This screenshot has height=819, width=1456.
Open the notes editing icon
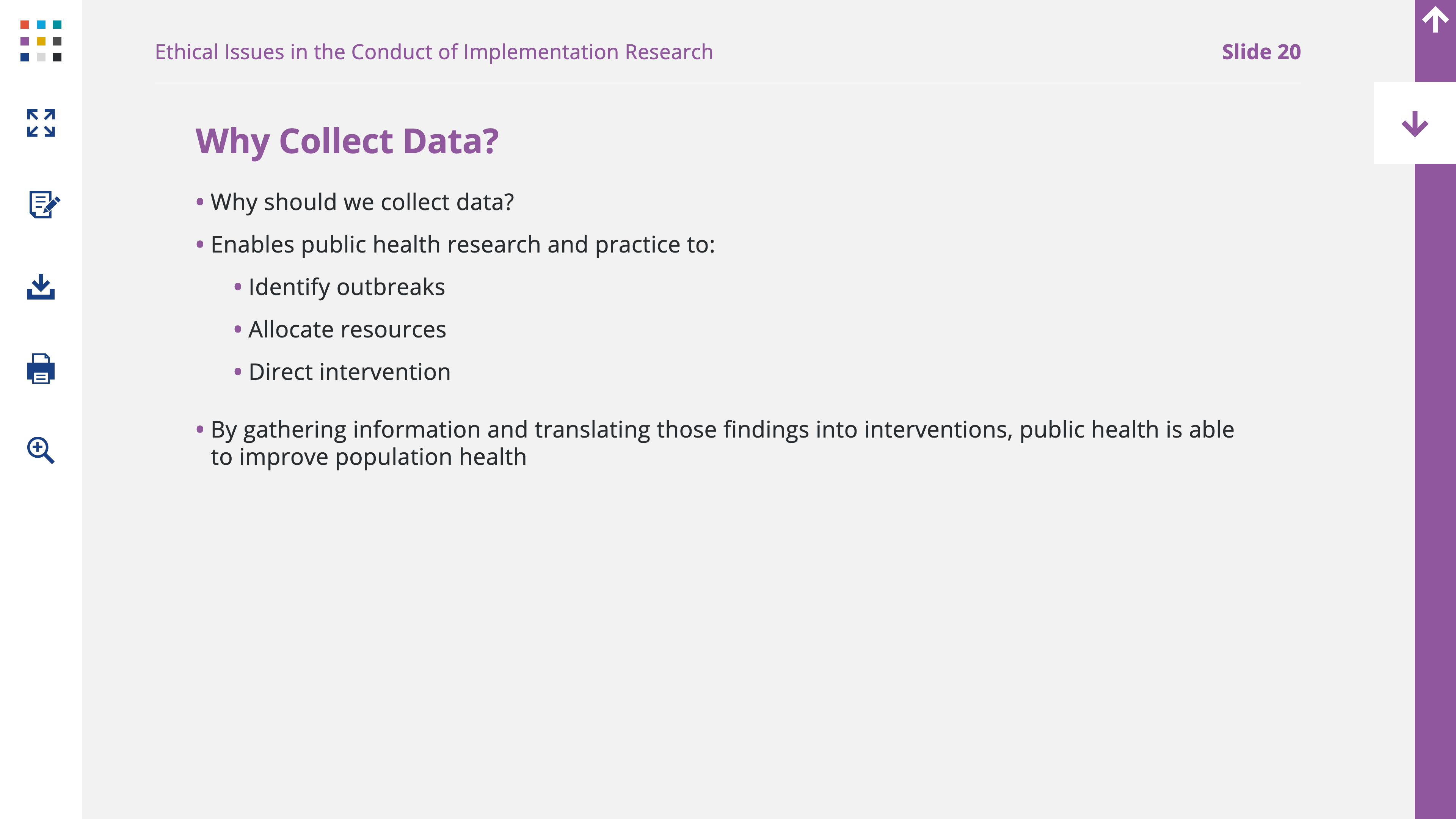[44, 204]
